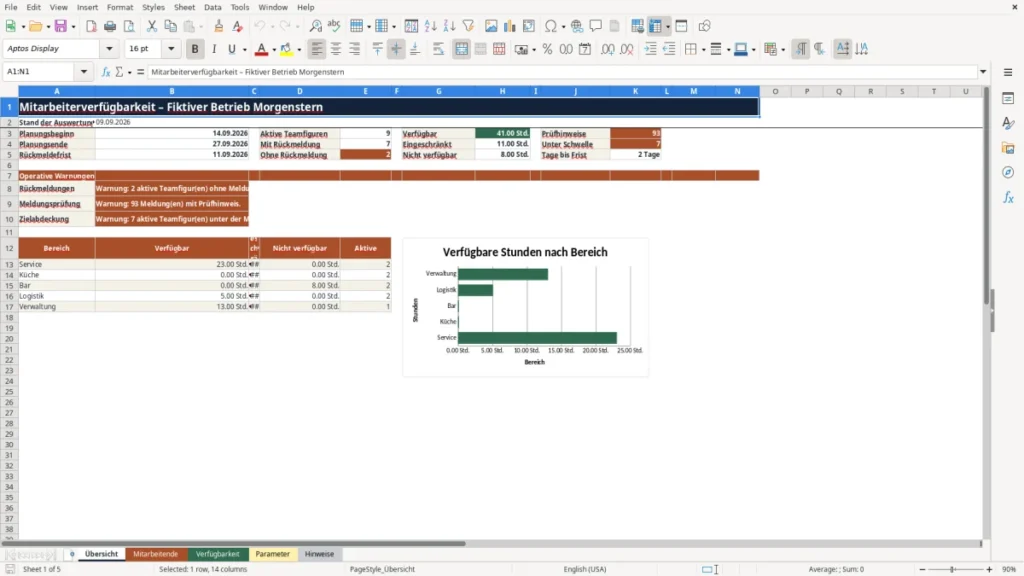The height and width of the screenshot is (576, 1024).
Task: Open the Function Wizard icon
Action: tap(106, 72)
